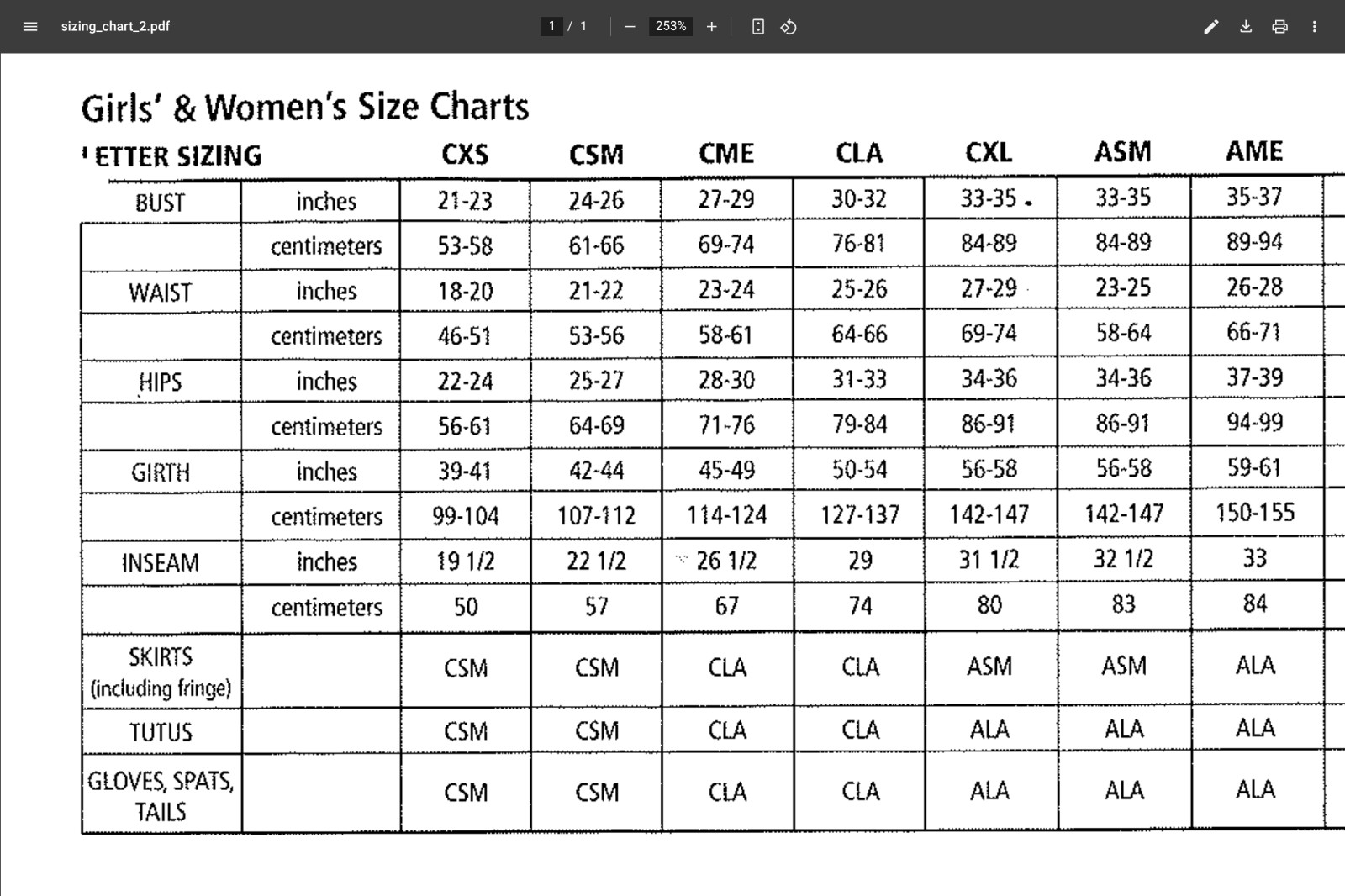
Task: Click the sizing_chart_2.pdf file title
Action: (x=115, y=26)
